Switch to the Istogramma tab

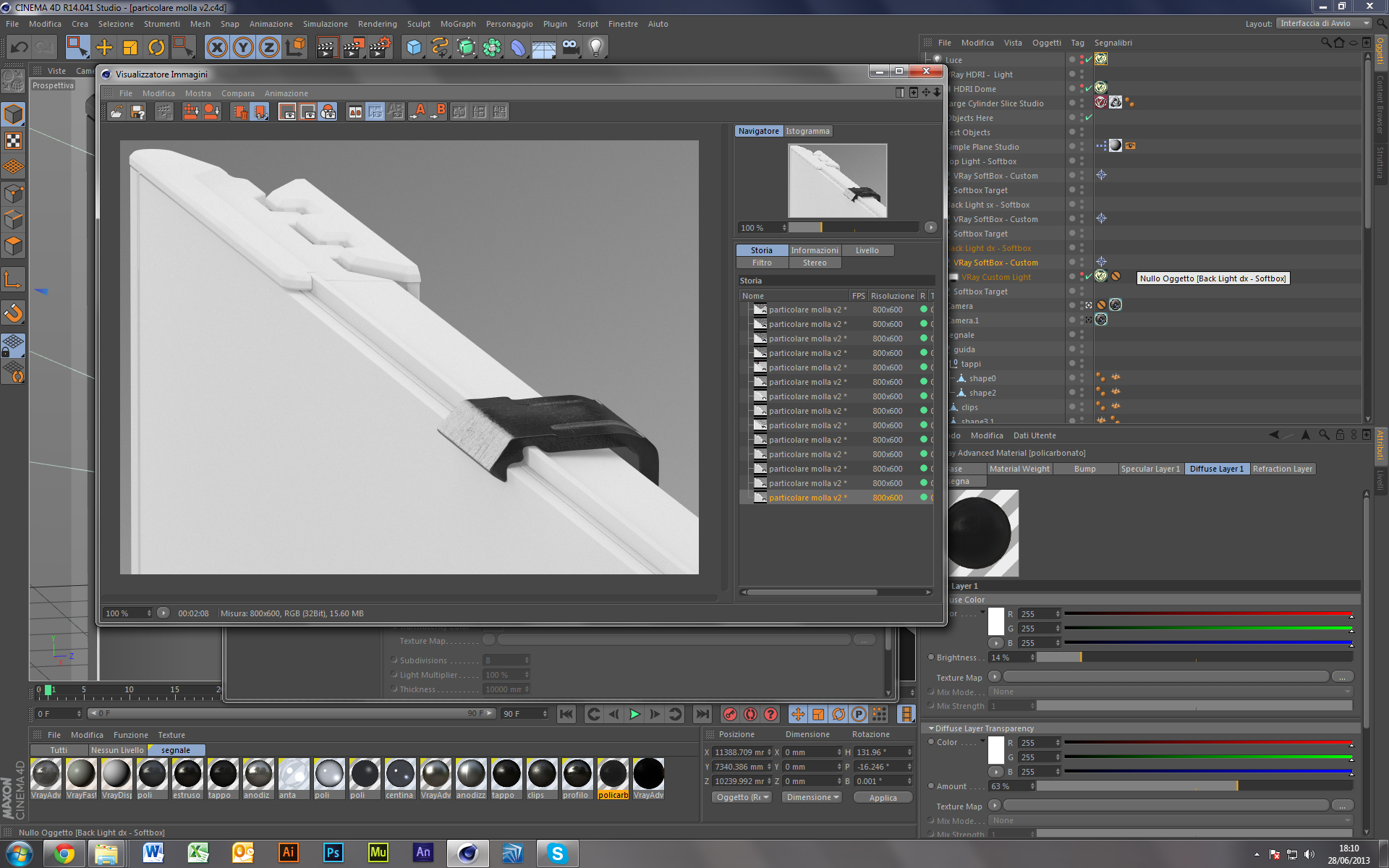(x=807, y=131)
